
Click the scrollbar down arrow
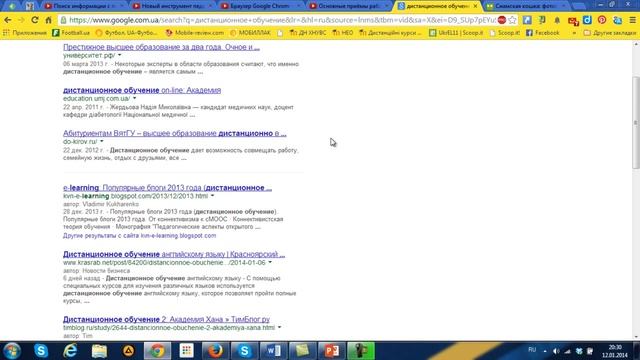(x=636, y=337)
